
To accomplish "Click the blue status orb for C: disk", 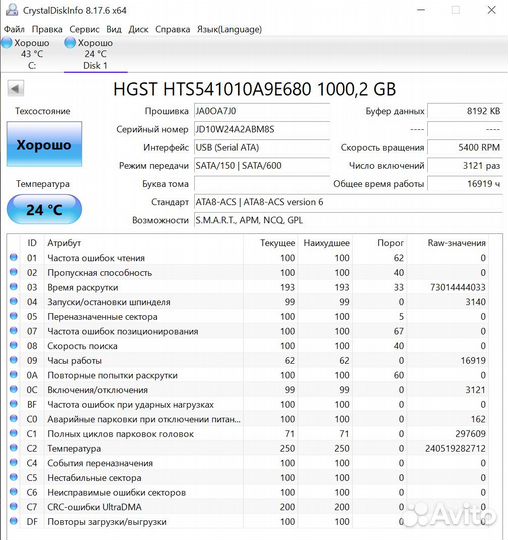I will [7, 43].
